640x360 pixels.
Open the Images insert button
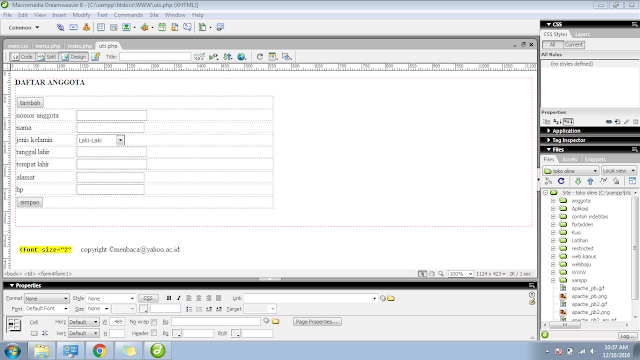(128, 27)
